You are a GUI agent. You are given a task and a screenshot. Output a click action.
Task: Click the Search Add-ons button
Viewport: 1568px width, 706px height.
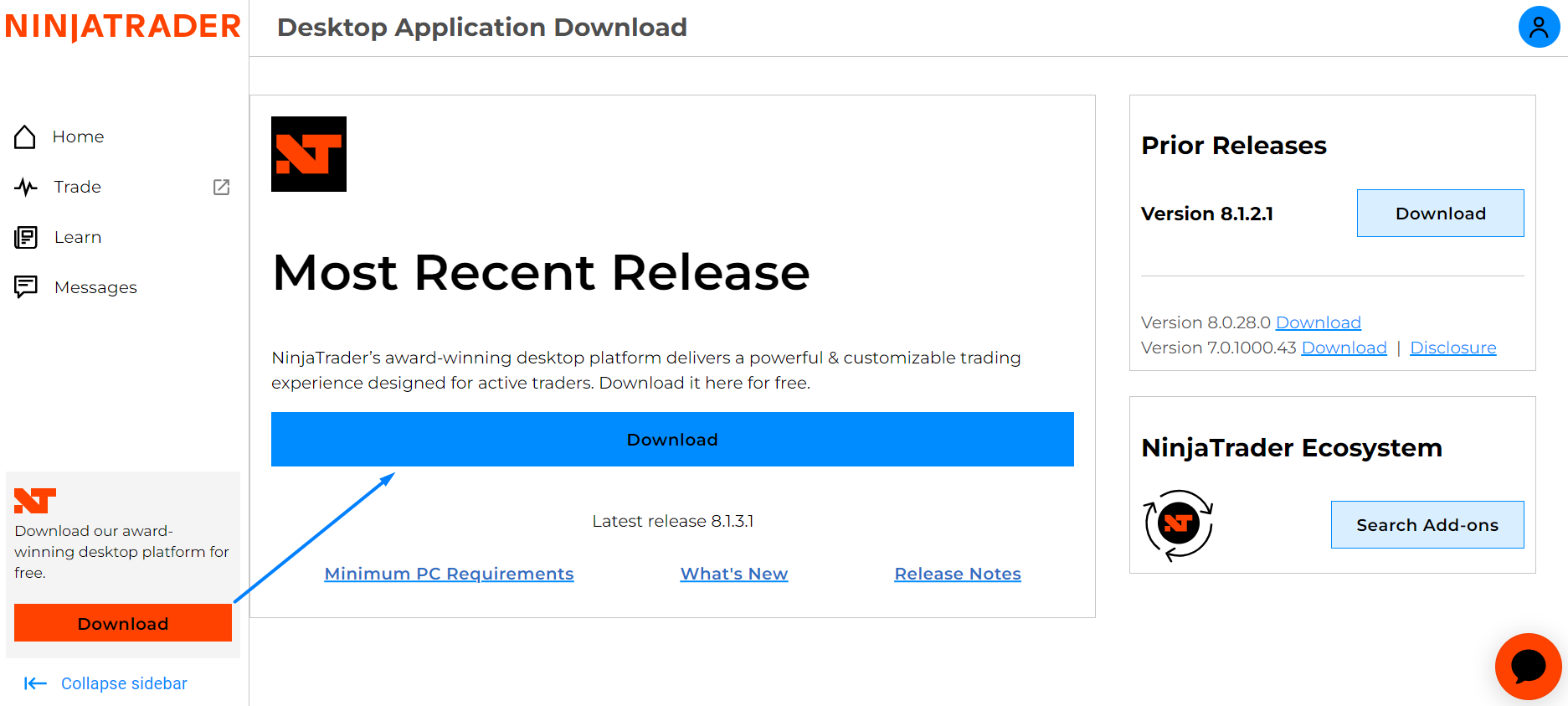(x=1427, y=524)
